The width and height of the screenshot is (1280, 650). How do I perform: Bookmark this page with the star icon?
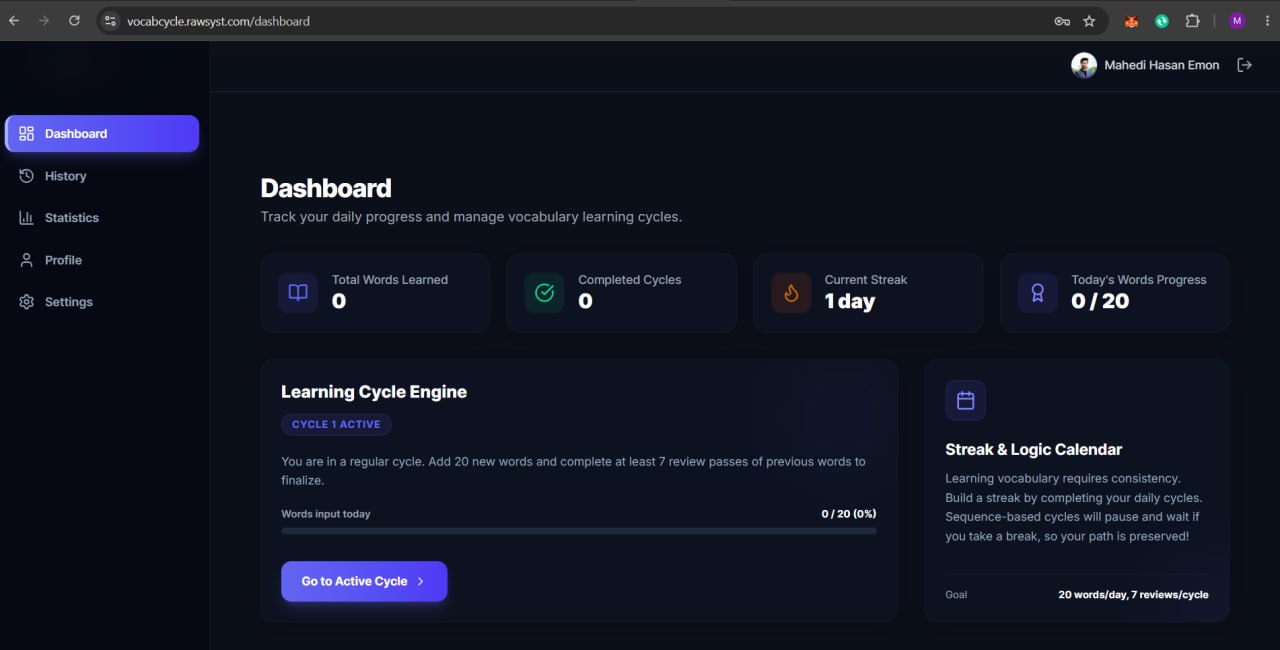(x=1089, y=21)
